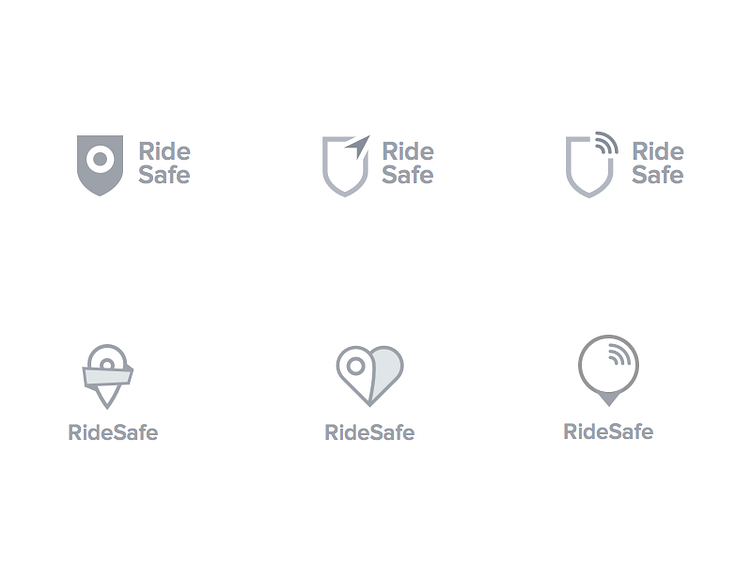Click the triangle pointer beneath the round pin
Image resolution: width=752 pixels, height=564 pixels.
[608, 399]
